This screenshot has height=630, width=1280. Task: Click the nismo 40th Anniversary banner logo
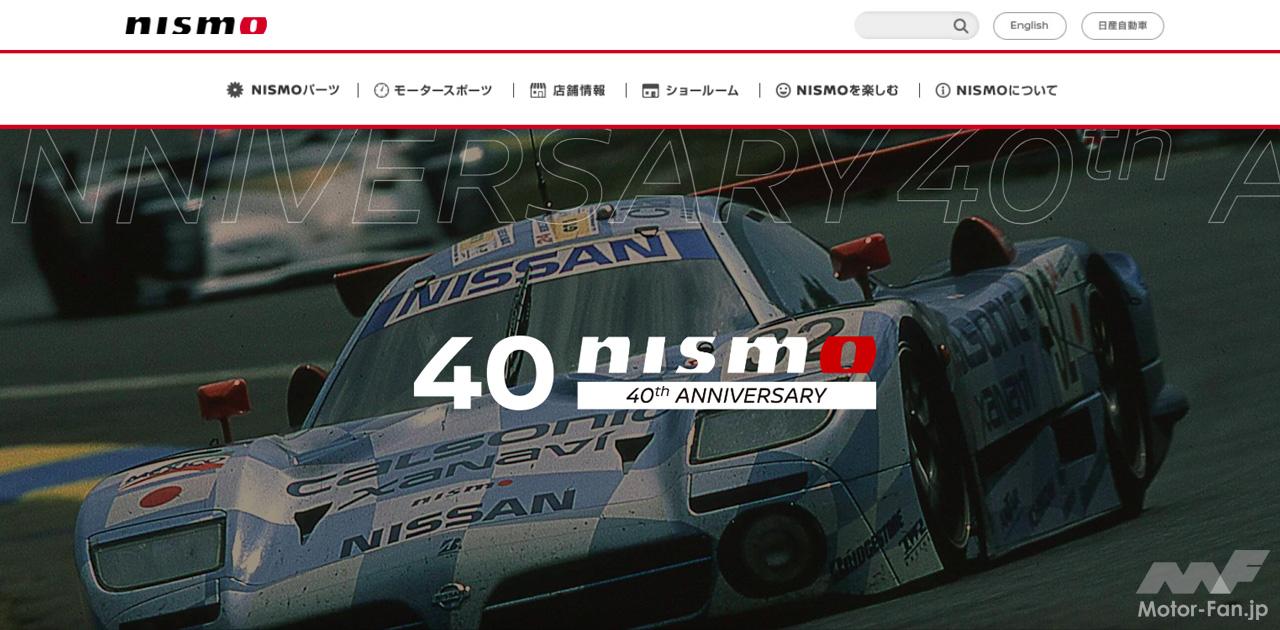coord(645,373)
